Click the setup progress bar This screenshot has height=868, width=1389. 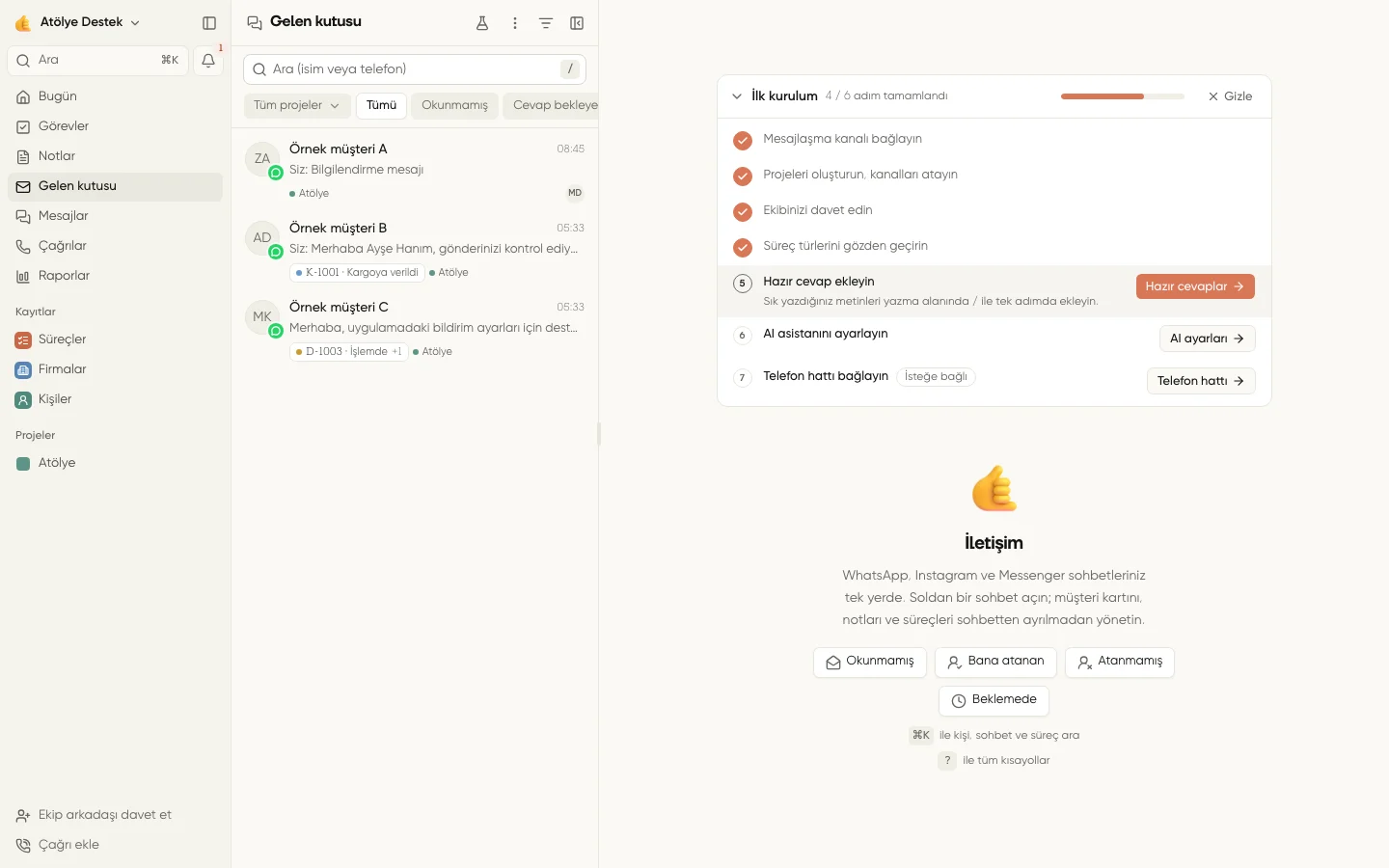(x=1122, y=96)
